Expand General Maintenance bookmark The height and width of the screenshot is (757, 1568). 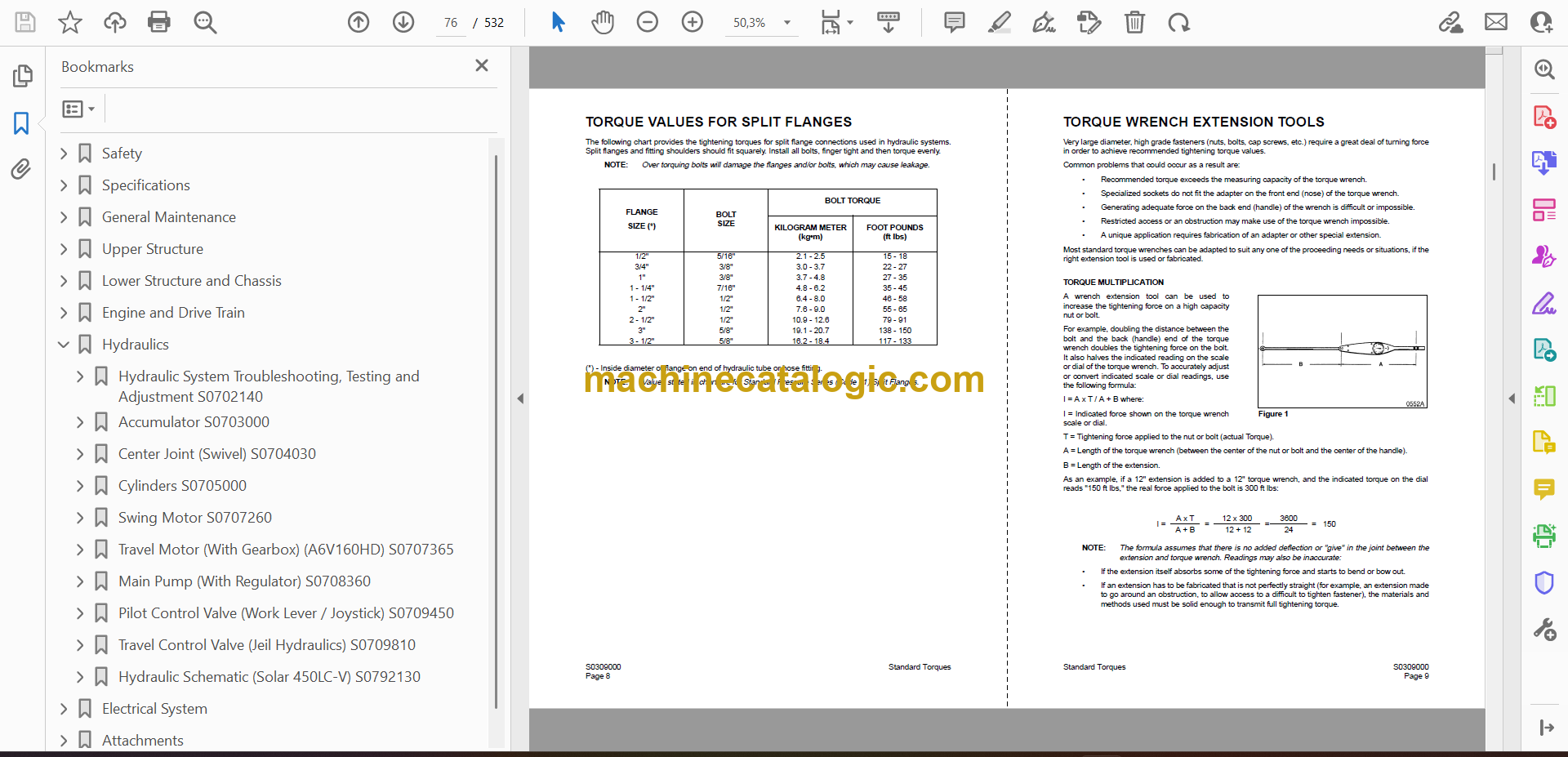(64, 217)
